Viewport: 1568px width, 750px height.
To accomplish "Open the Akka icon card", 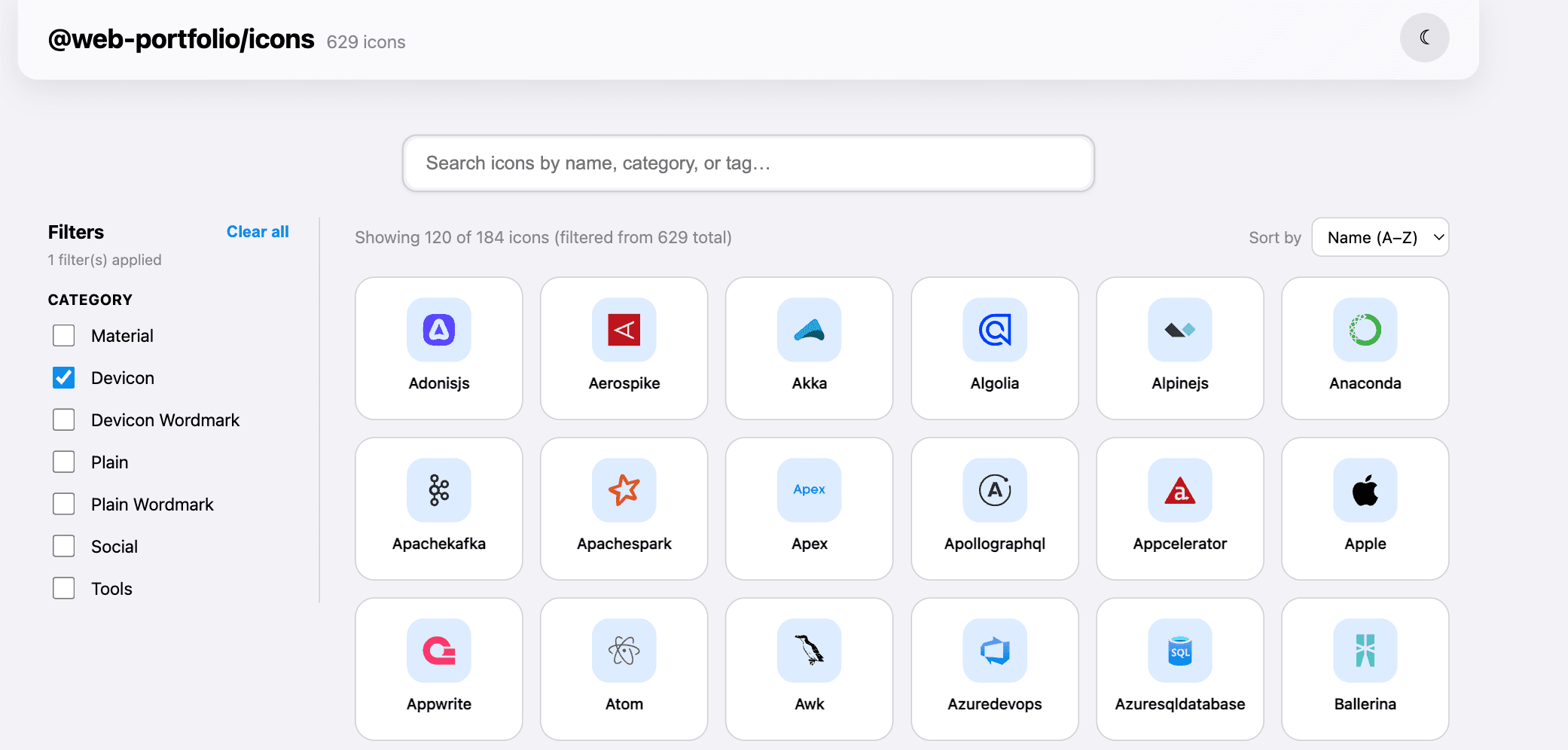I will click(x=809, y=348).
